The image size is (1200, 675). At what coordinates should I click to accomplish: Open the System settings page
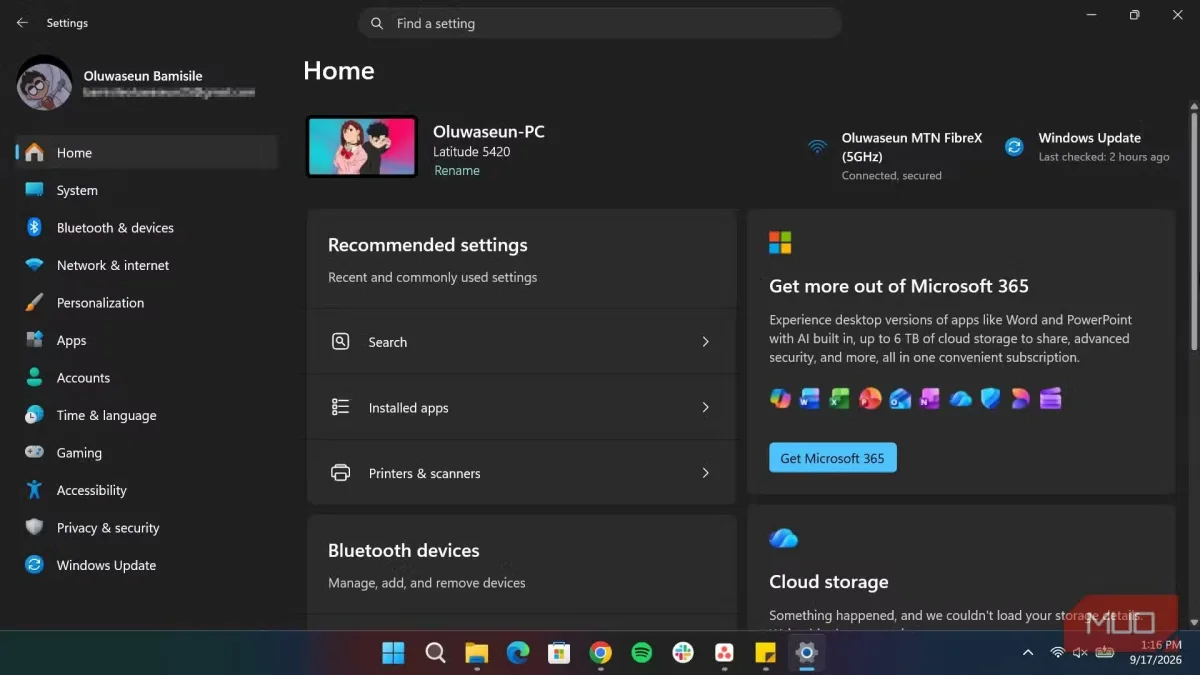coord(146,190)
